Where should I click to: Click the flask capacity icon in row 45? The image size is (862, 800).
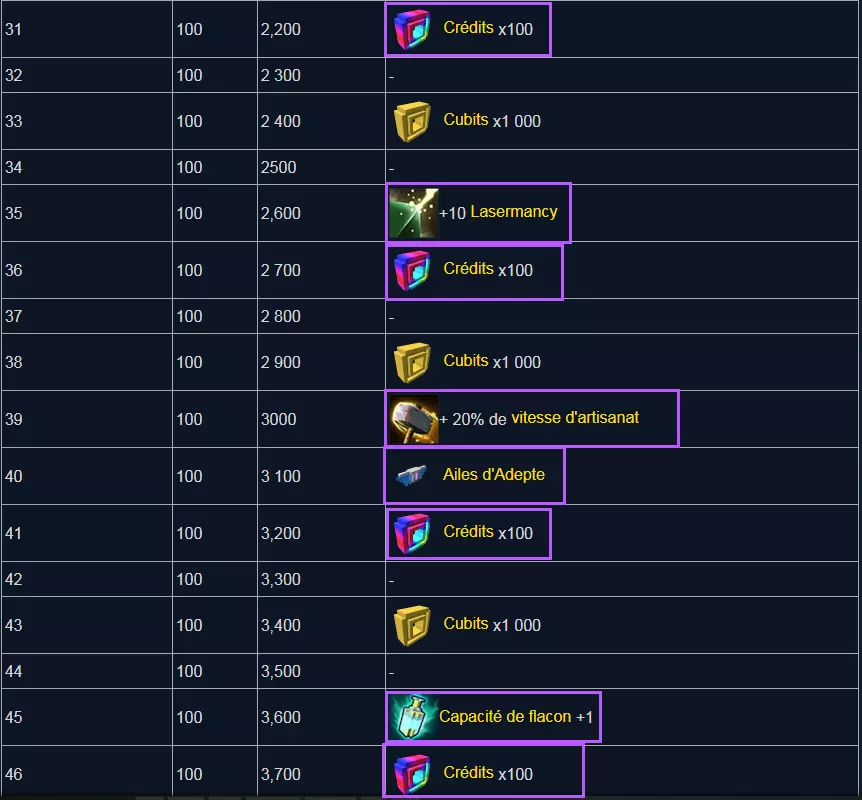[x=412, y=717]
